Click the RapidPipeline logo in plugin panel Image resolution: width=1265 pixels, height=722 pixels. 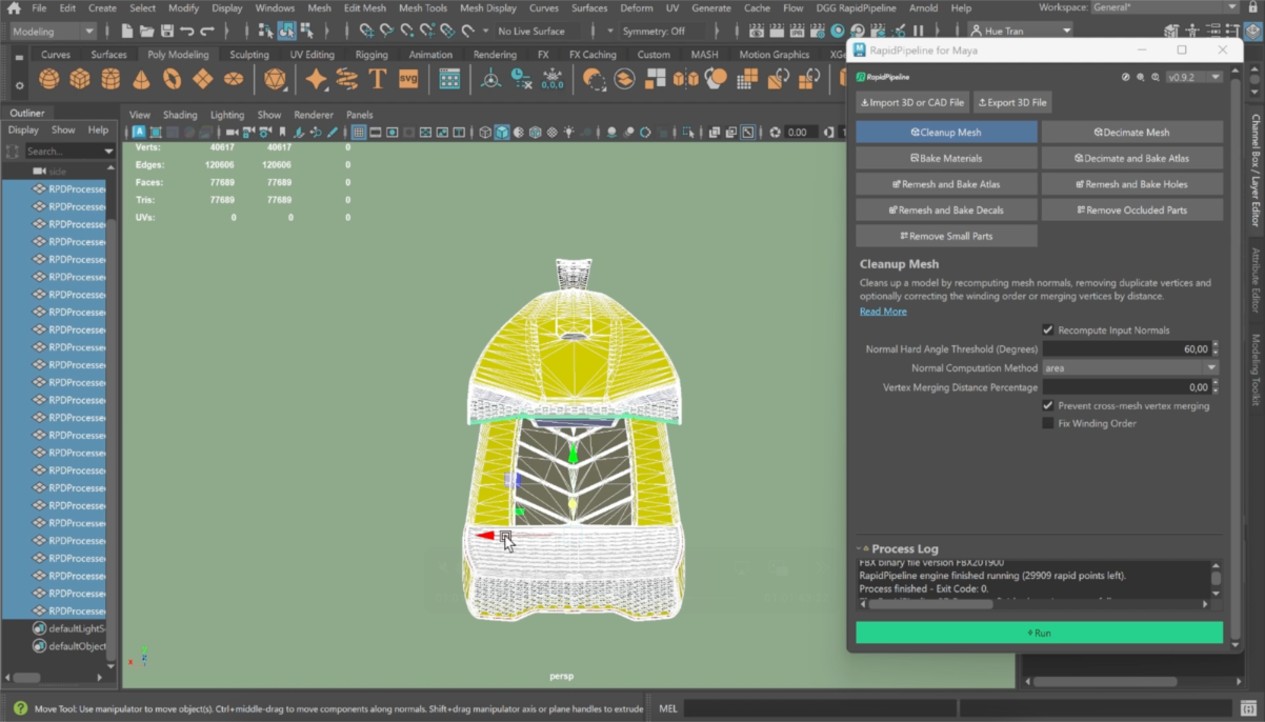882,77
